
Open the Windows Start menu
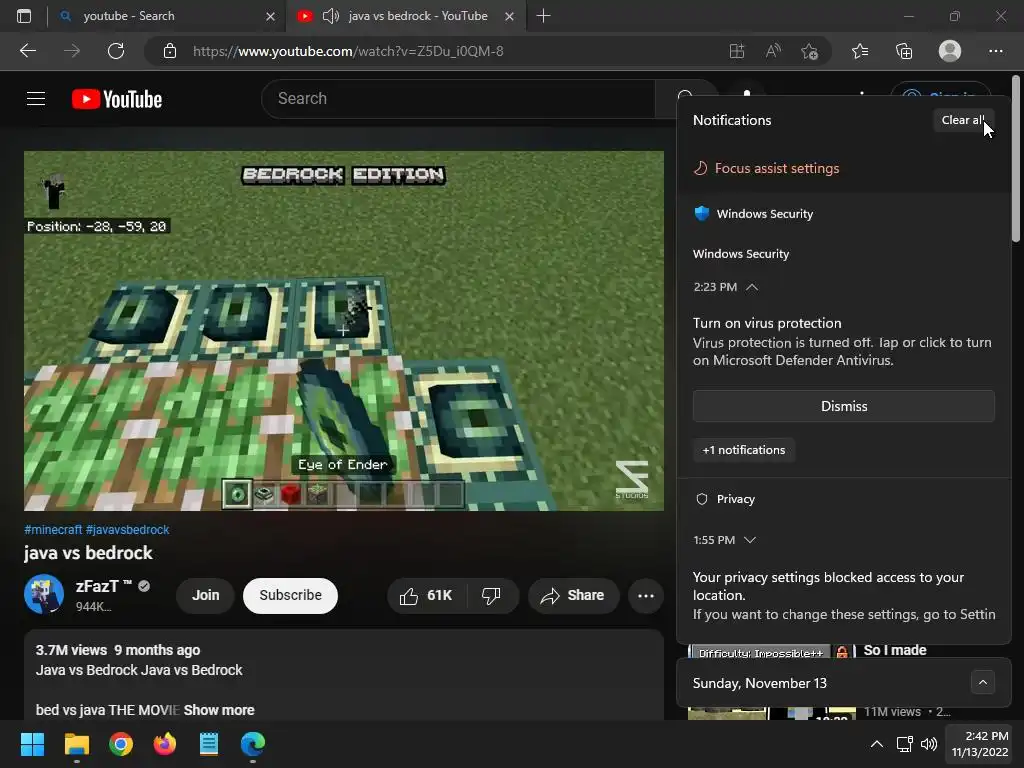pos(32,744)
